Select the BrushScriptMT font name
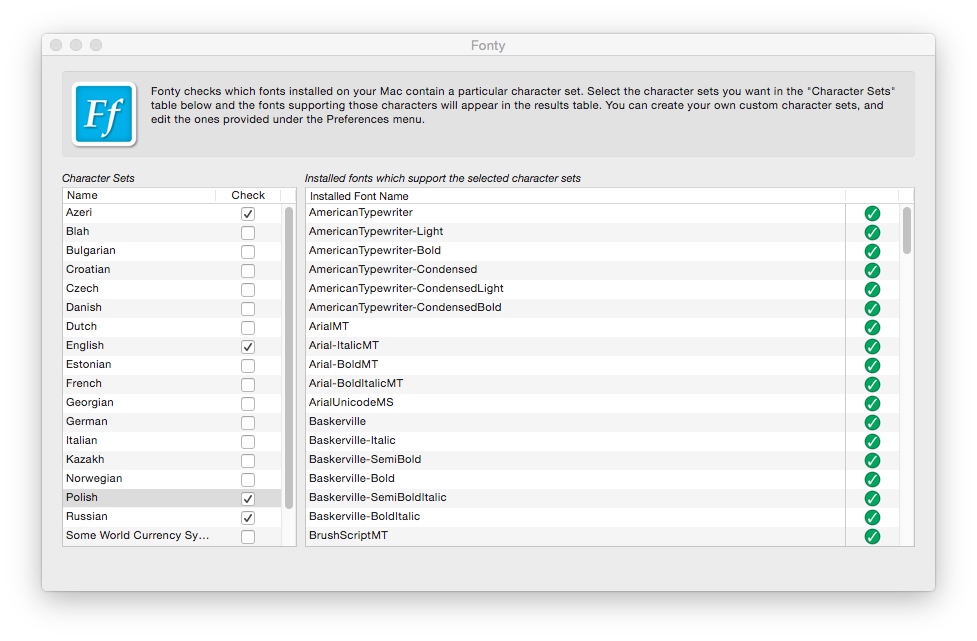The image size is (977, 641). tap(348, 535)
